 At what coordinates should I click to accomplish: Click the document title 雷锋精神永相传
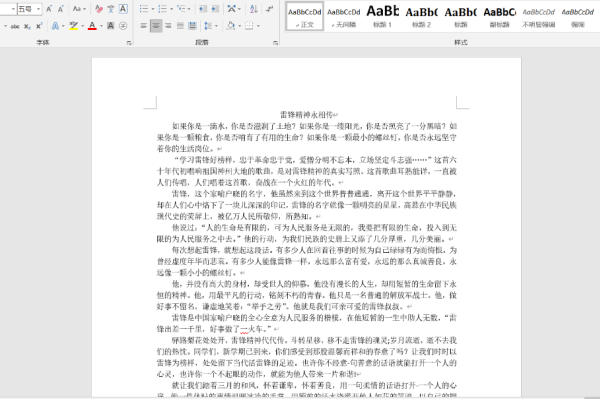coord(307,114)
